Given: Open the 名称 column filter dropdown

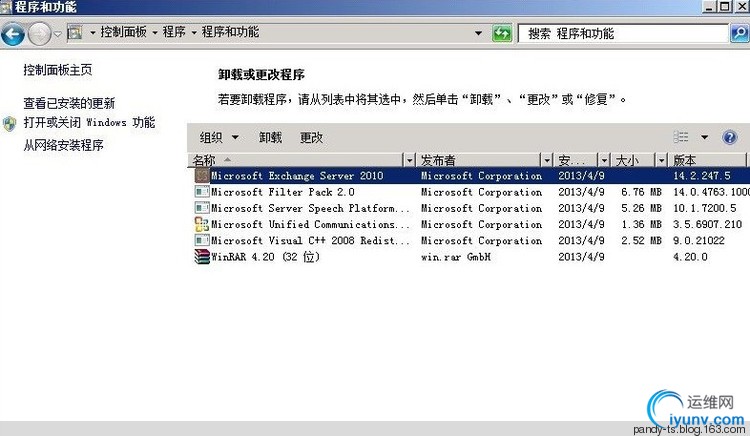Looking at the screenshot, I should pos(409,160).
